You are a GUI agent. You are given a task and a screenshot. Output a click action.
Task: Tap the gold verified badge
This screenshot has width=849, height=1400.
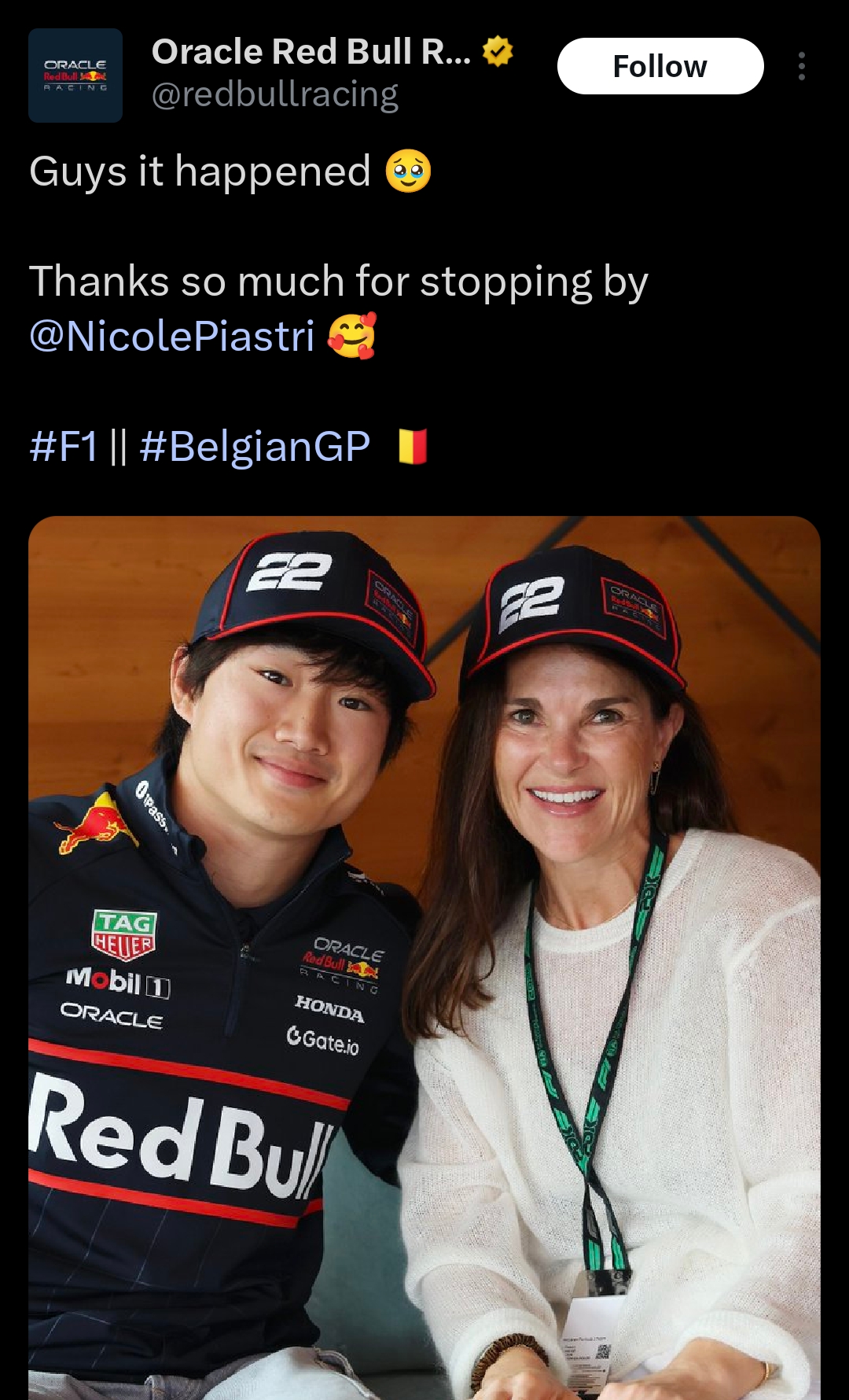pos(498,52)
